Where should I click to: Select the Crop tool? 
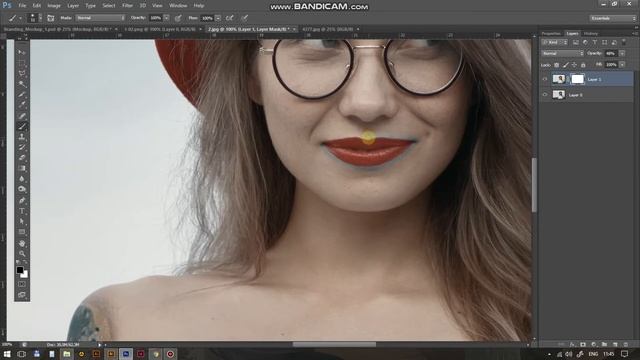[x=22, y=95]
